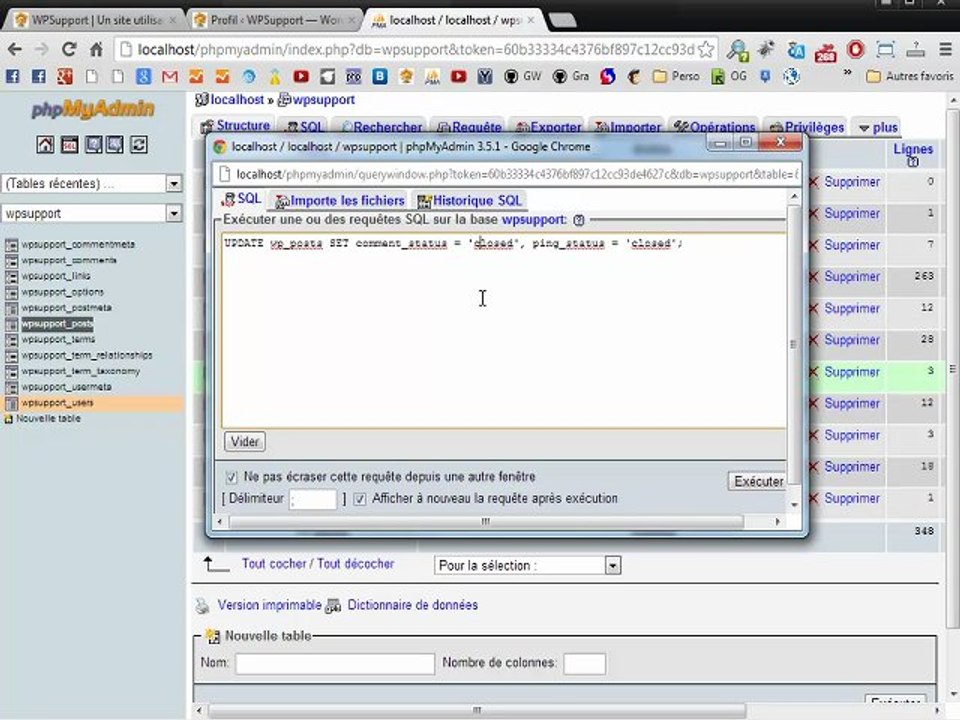Click SQL help question mark icon
This screenshot has width=960, height=720.
pyautogui.click(x=579, y=220)
